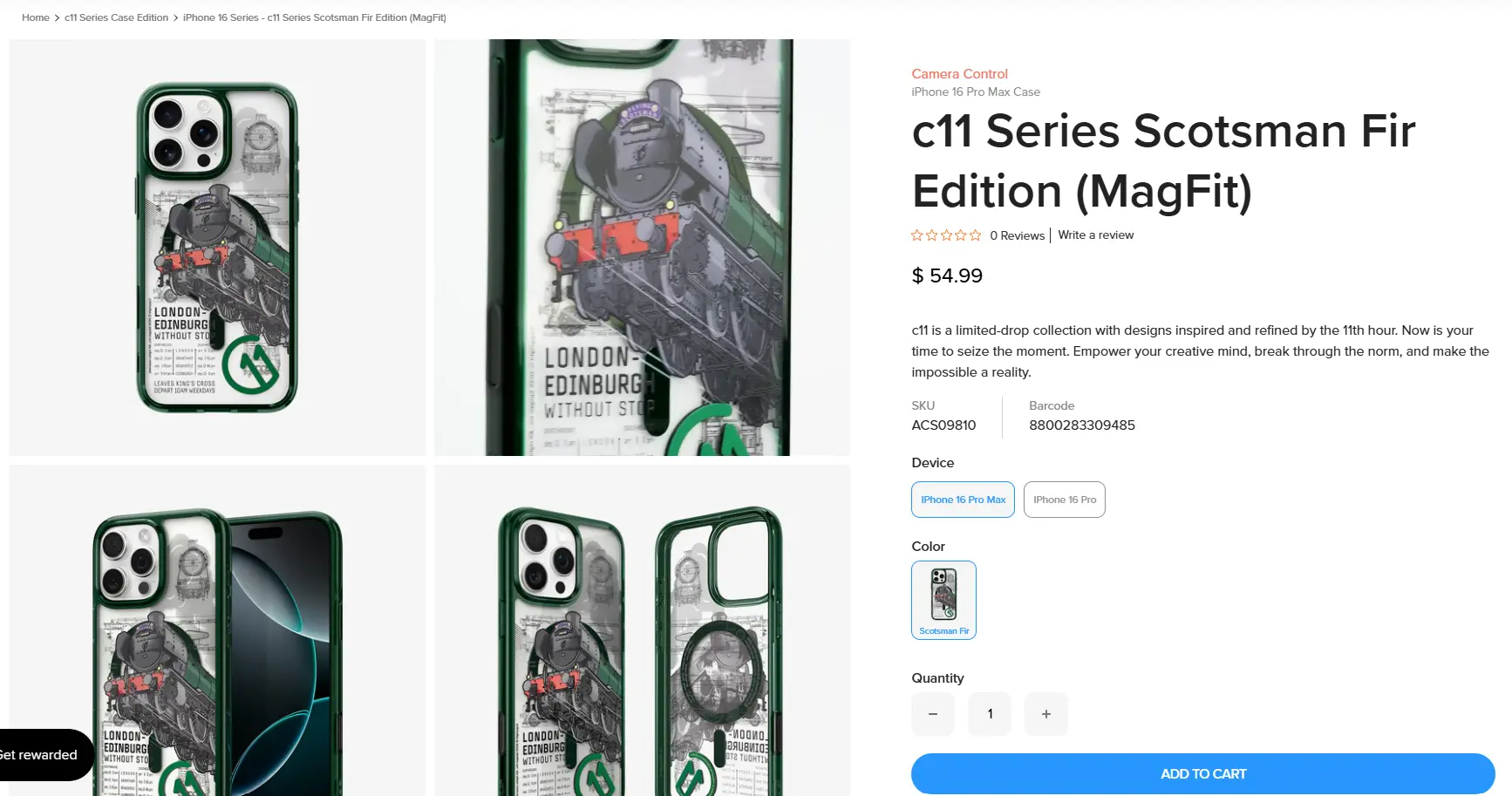Click the current product breadcrumb title

pyautogui.click(x=314, y=17)
